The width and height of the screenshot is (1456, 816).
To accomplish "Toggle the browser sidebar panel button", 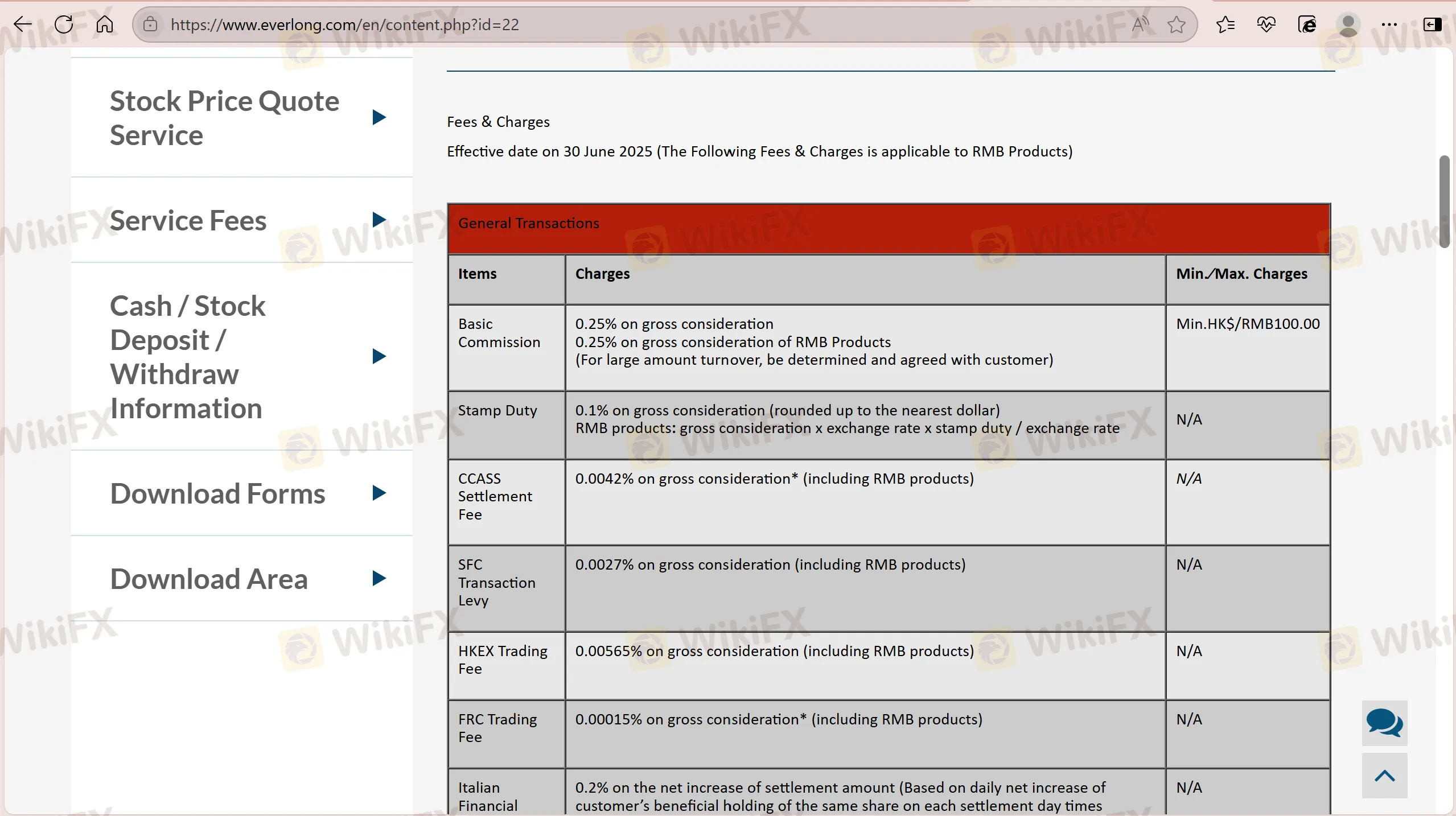I will 1432,24.
